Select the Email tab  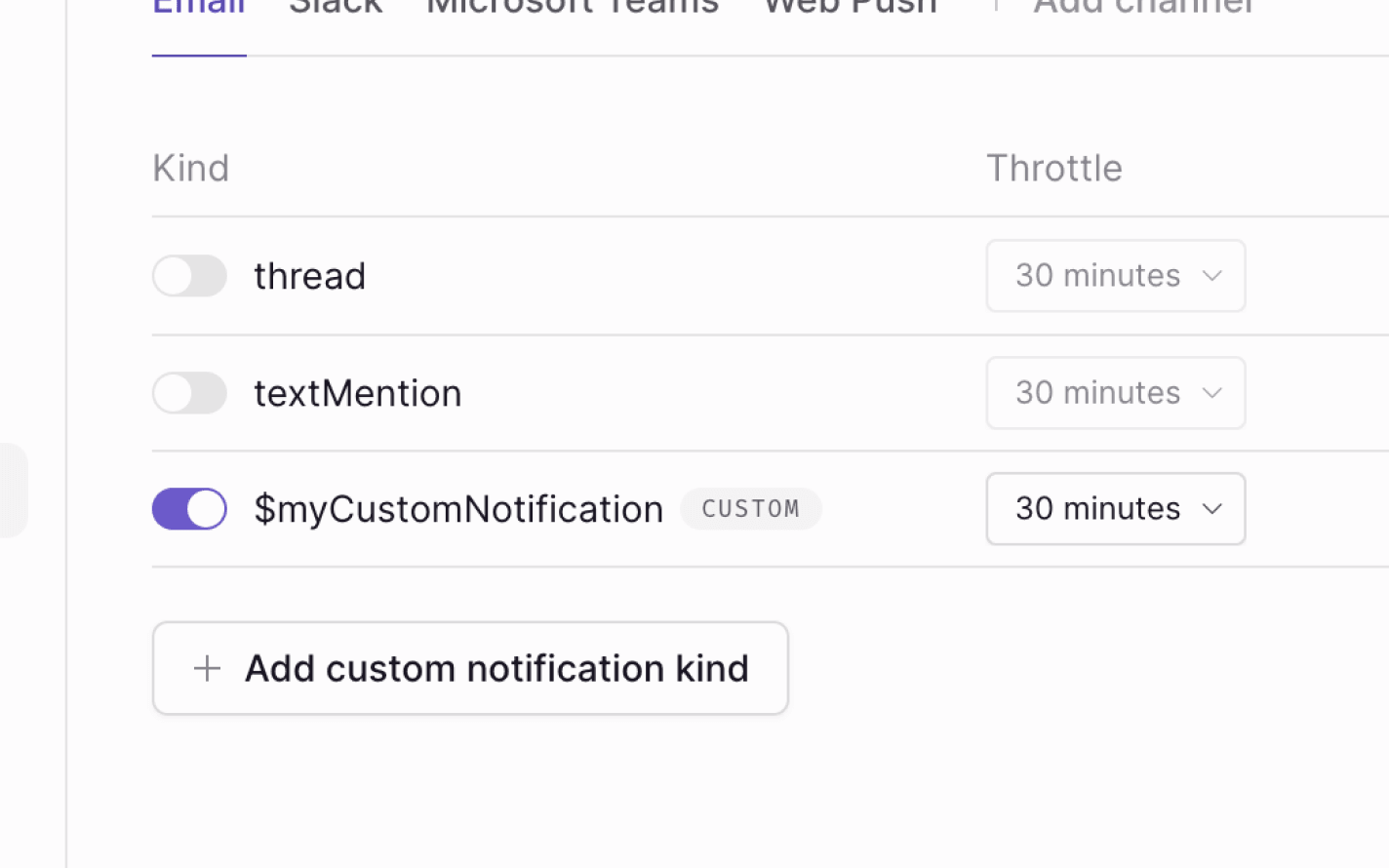[x=198, y=10]
